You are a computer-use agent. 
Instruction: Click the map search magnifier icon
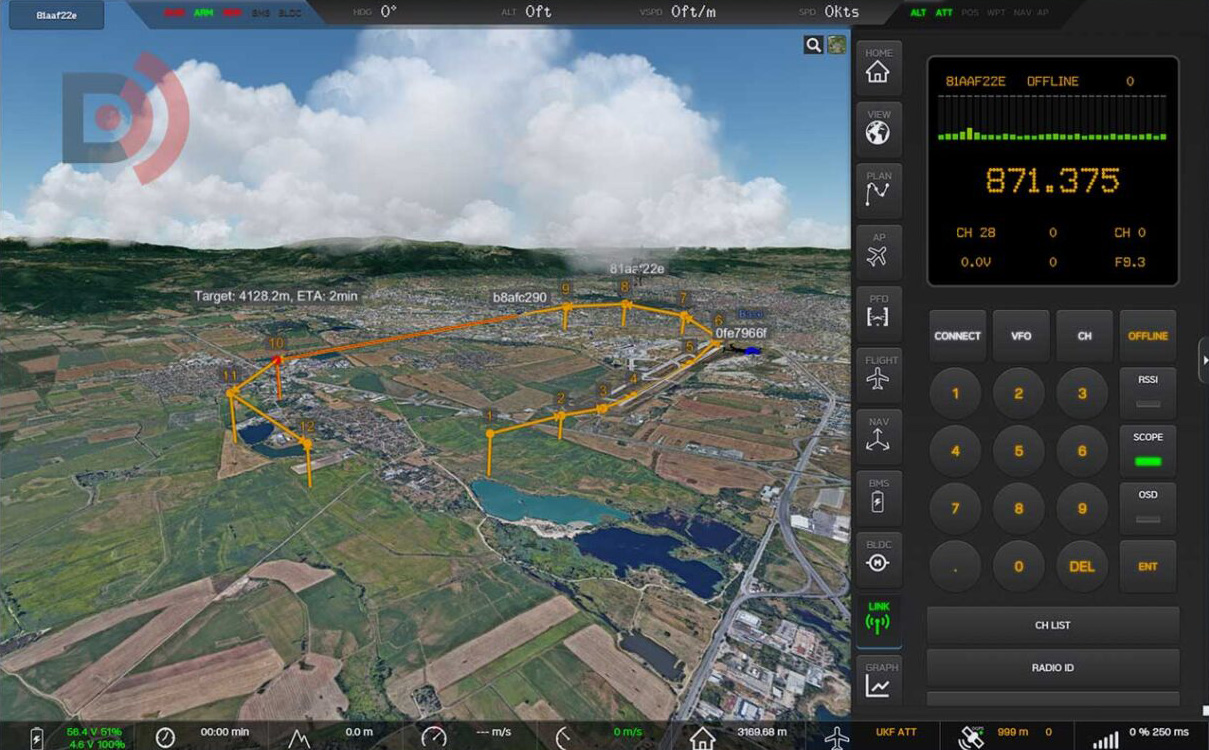coord(813,45)
